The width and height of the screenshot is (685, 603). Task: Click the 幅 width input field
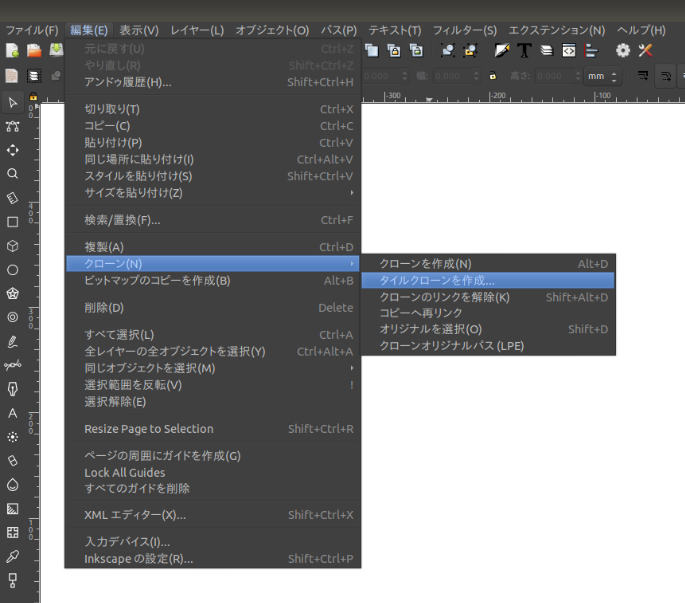453,76
